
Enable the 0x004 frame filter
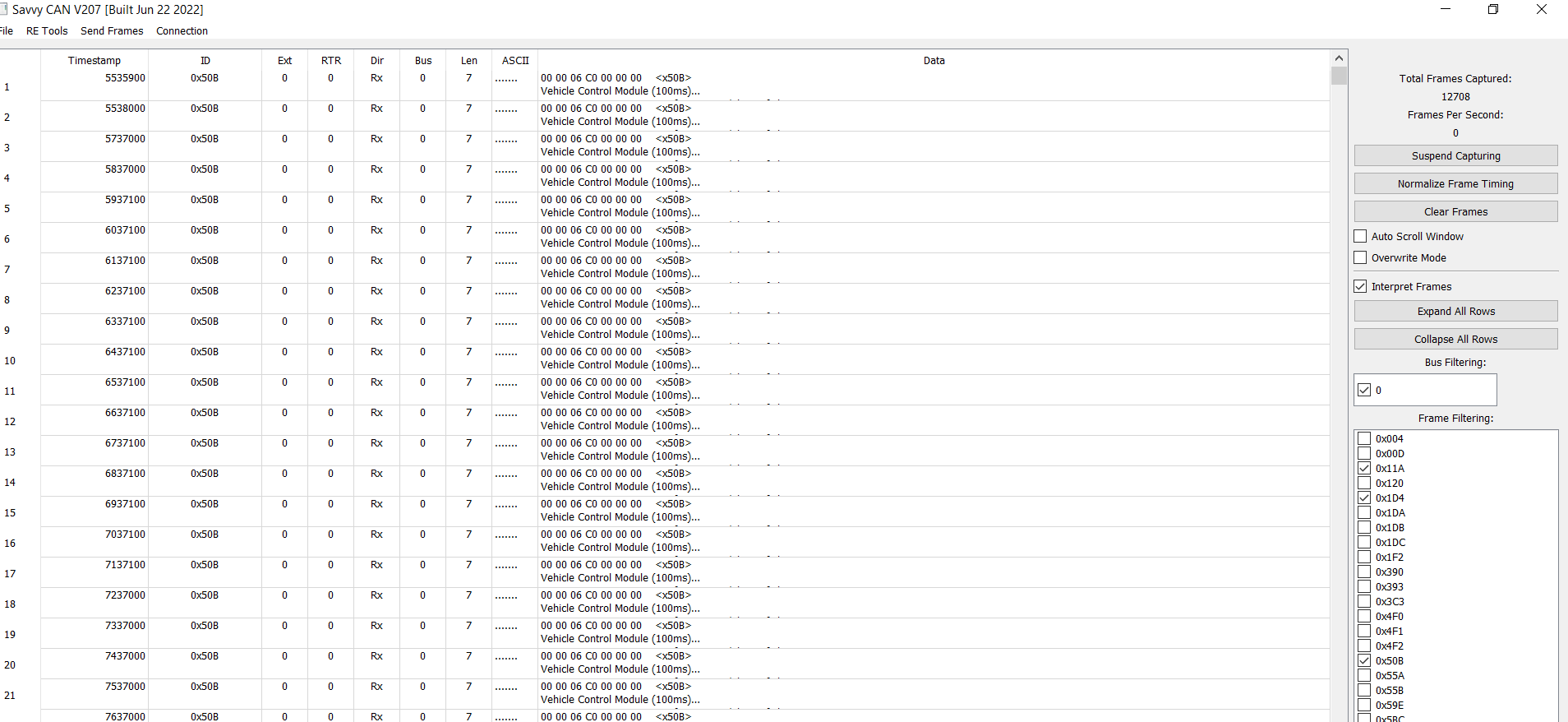[1365, 439]
